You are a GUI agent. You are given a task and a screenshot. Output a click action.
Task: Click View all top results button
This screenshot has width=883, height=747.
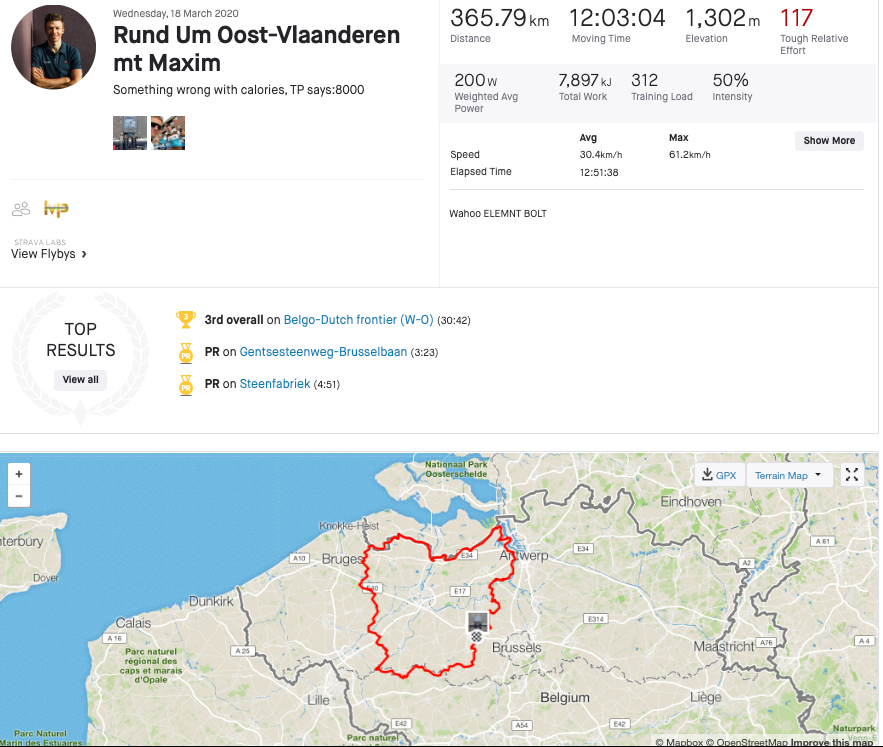point(81,380)
